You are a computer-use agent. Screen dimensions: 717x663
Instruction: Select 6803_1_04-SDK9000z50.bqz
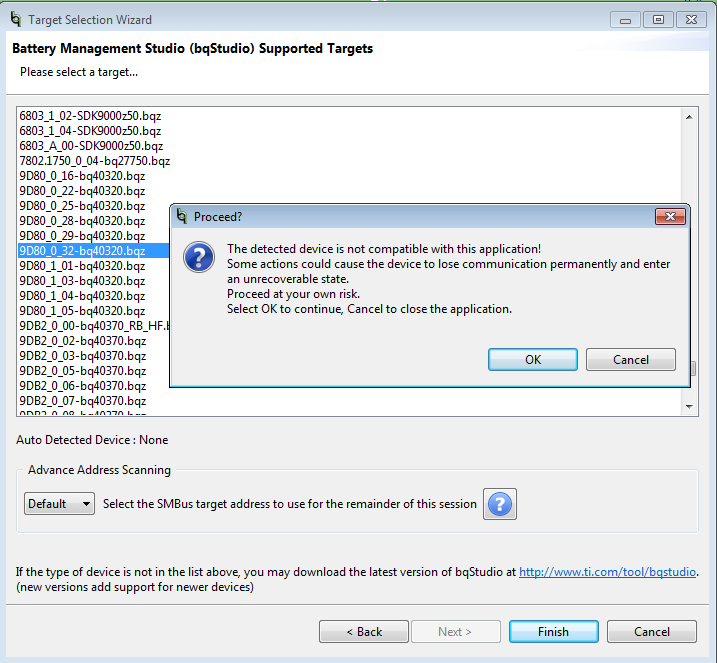(x=90, y=131)
